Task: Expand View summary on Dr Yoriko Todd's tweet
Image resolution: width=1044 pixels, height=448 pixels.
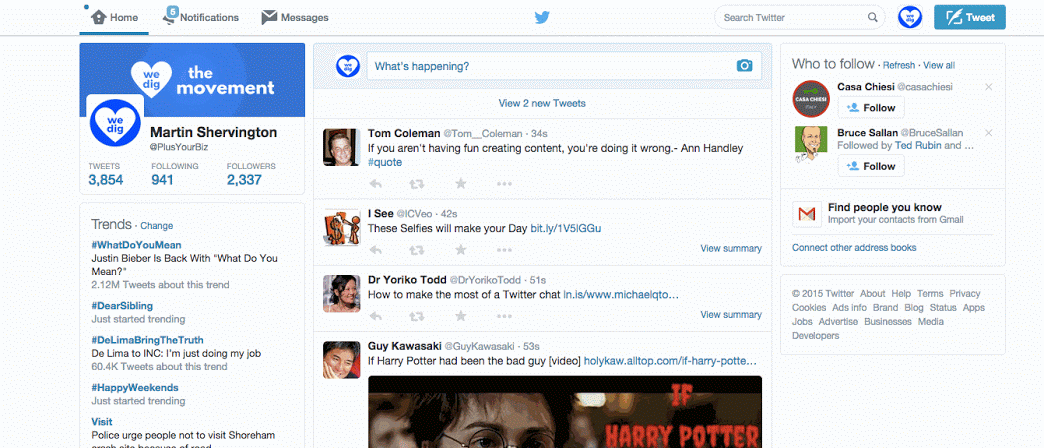Action: coord(731,315)
